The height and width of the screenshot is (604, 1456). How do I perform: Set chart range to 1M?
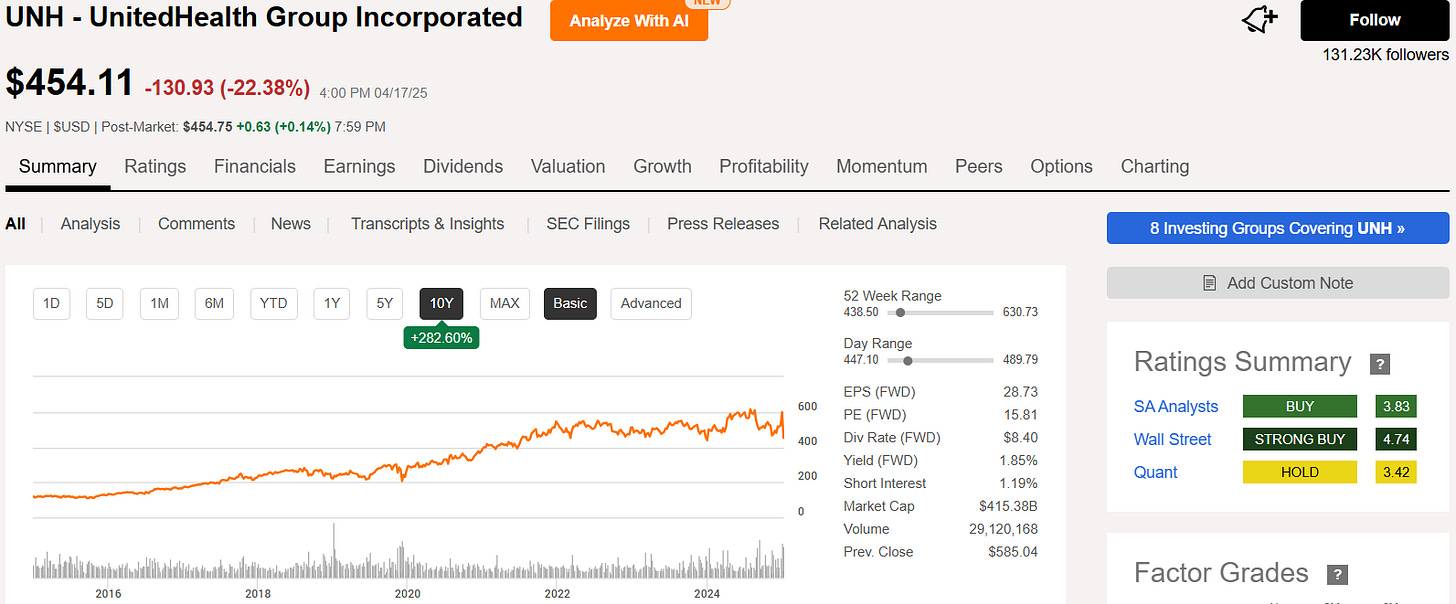click(x=159, y=303)
